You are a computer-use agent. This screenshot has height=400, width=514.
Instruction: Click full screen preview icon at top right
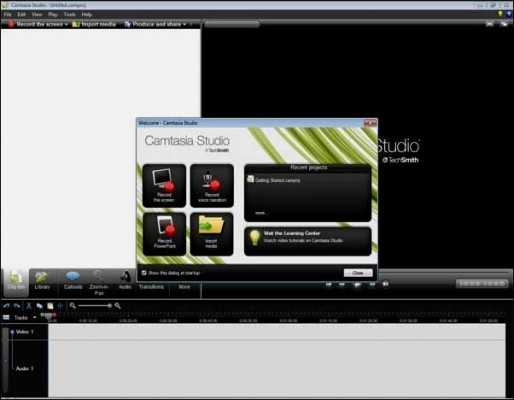504,24
